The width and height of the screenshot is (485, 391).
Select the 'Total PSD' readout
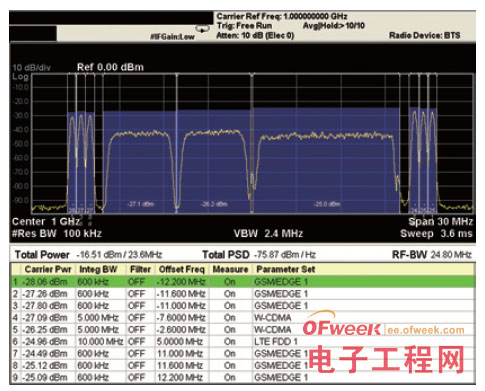[259, 255]
